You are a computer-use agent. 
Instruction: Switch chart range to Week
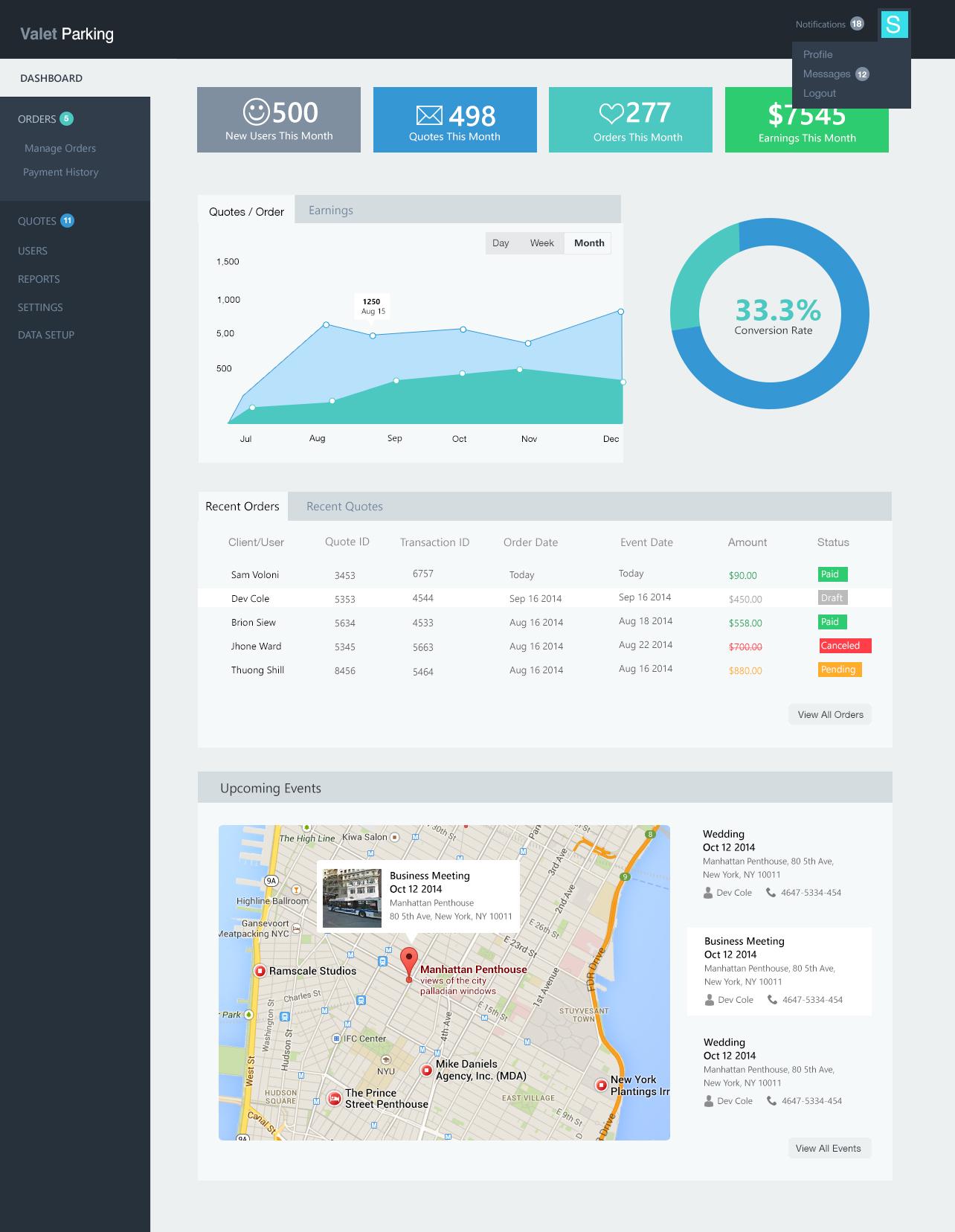[541, 243]
